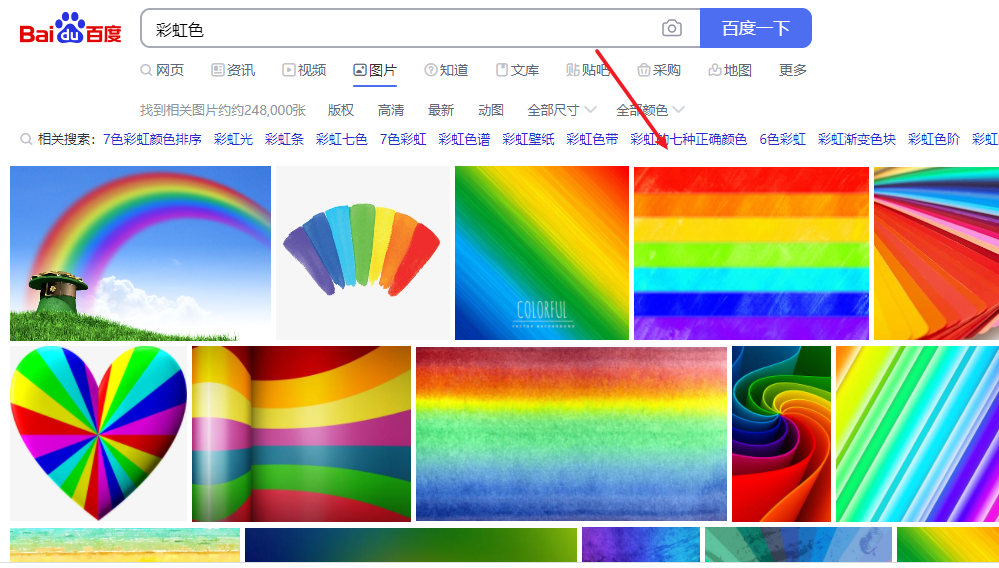The height and width of the screenshot is (568, 999).
Task: Open the horizontal rainbow stripes flag image
Action: (x=751, y=253)
